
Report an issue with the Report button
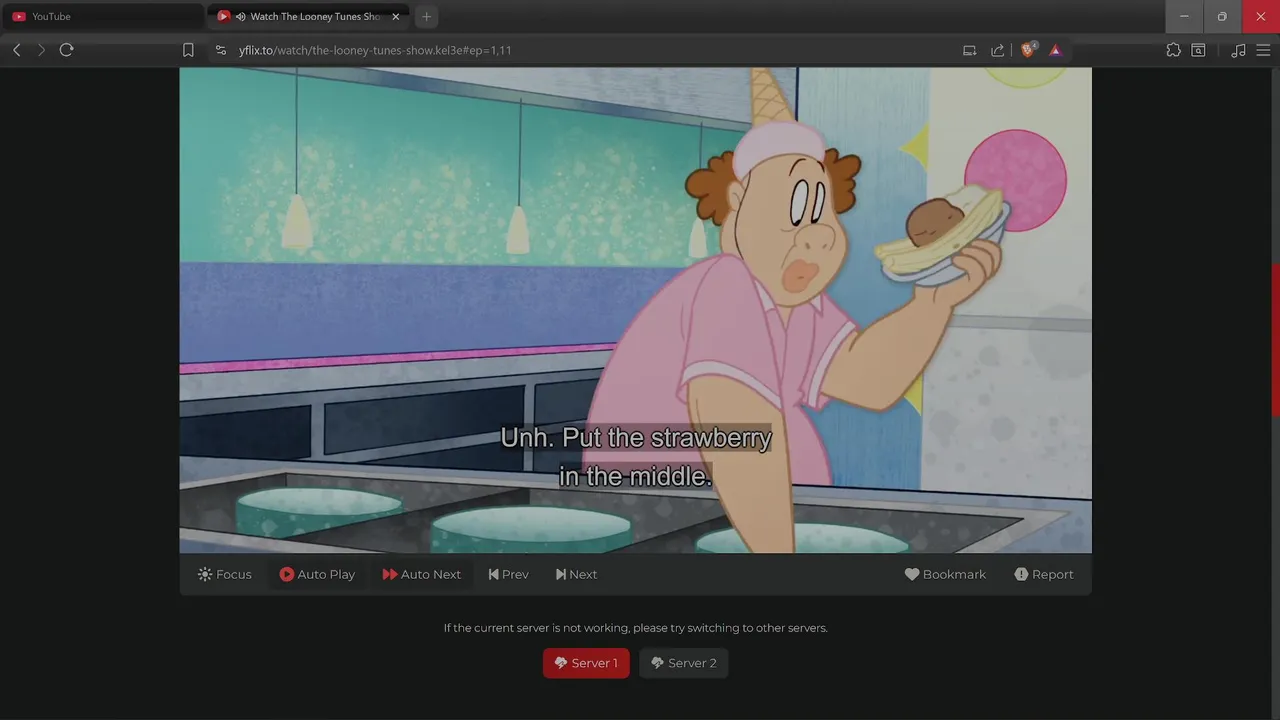pyautogui.click(x=1044, y=574)
